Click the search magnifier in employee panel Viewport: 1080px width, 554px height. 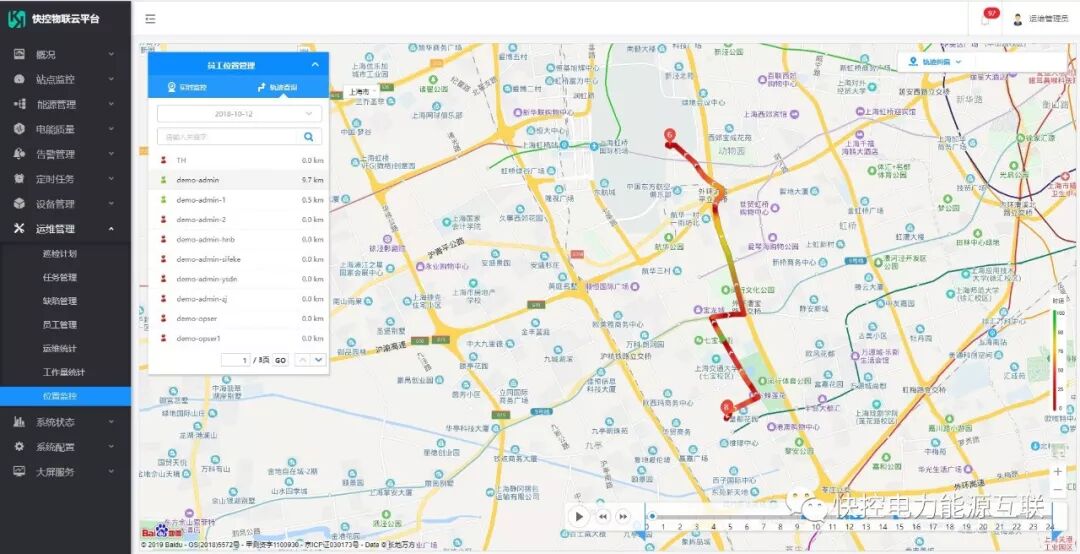[x=309, y=136]
